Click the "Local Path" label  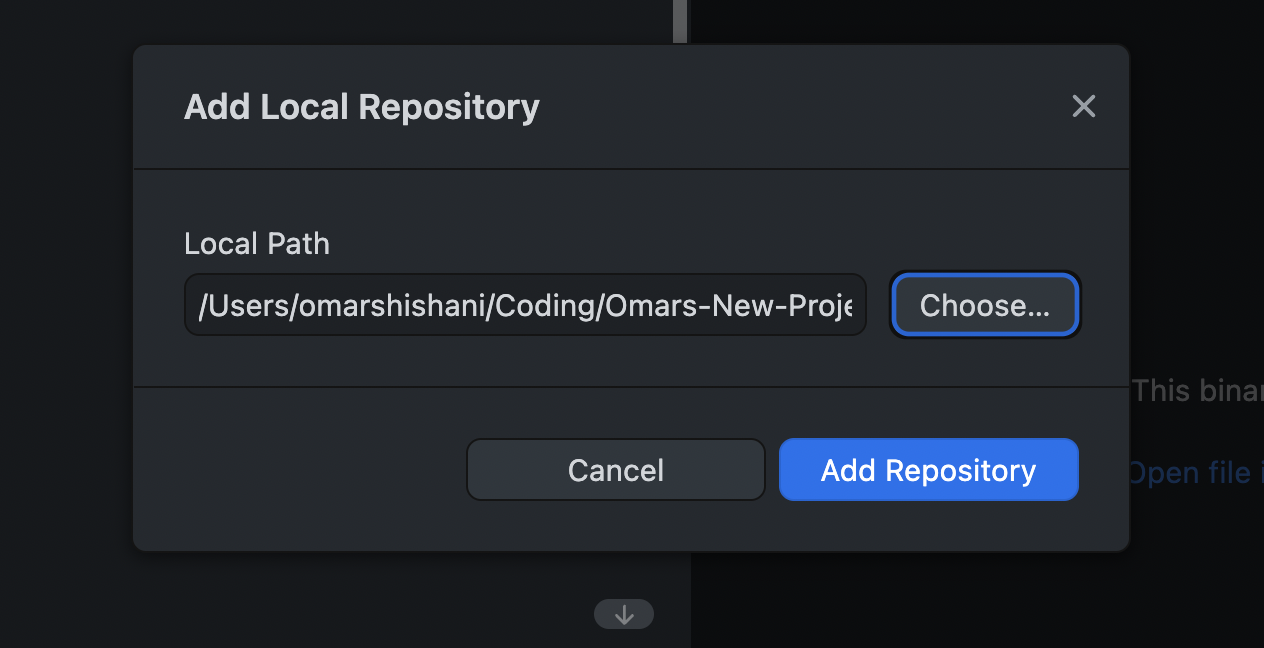pos(257,243)
